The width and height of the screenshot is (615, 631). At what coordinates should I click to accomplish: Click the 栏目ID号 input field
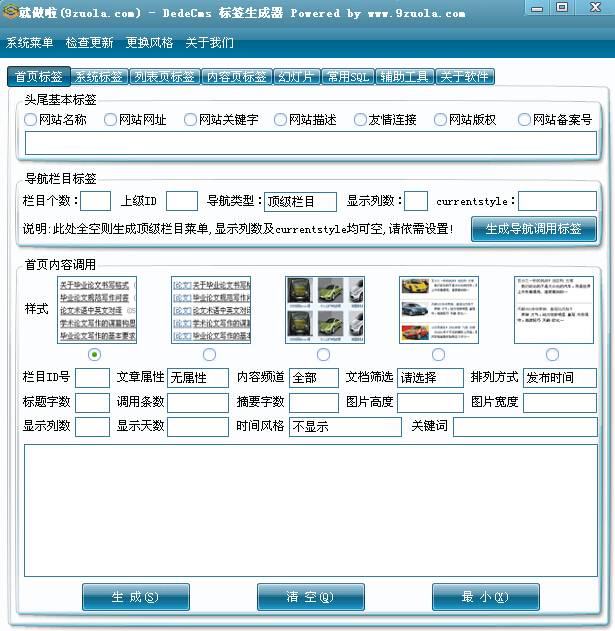pyautogui.click(x=93, y=378)
